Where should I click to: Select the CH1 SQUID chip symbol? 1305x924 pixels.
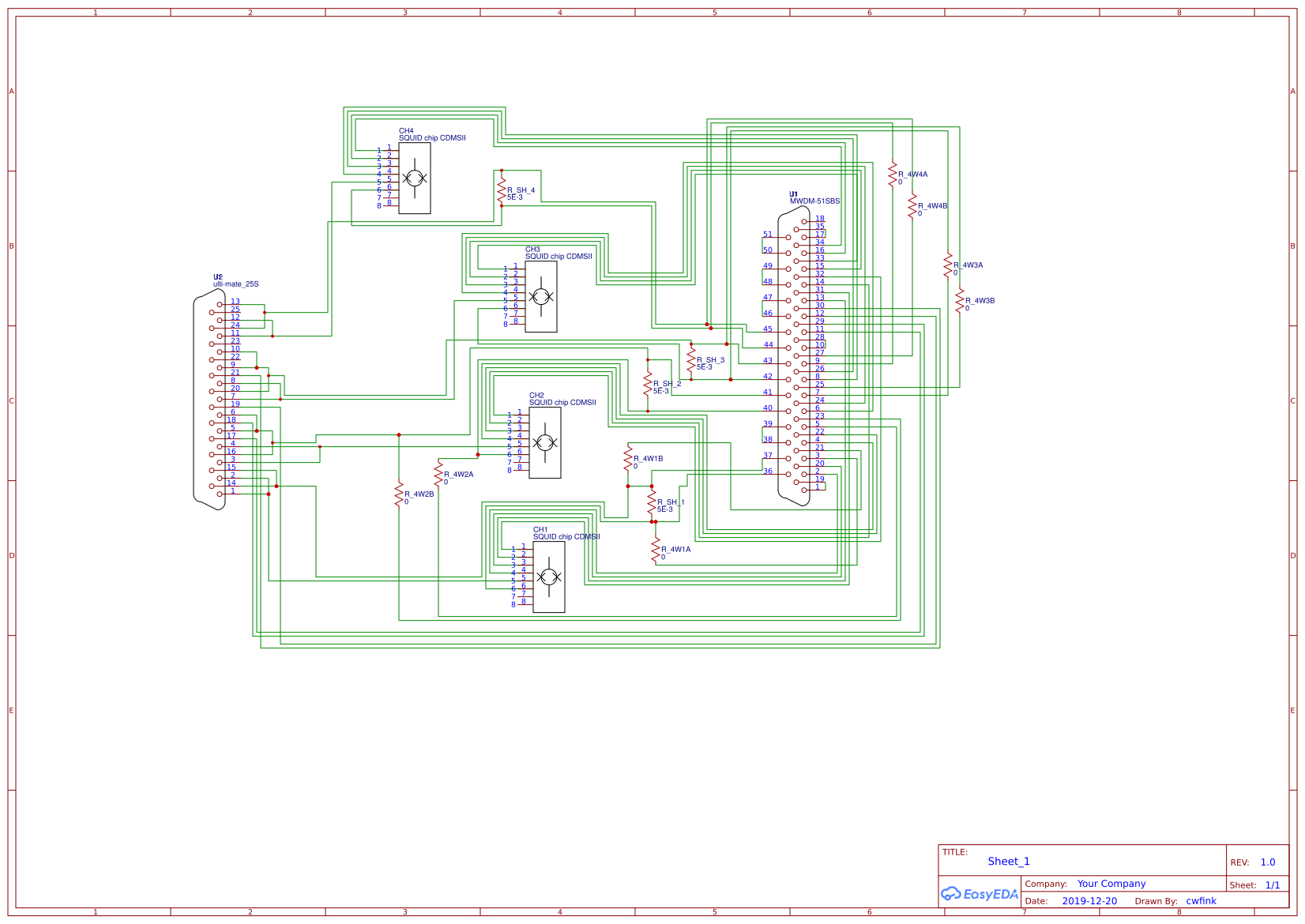click(551, 577)
